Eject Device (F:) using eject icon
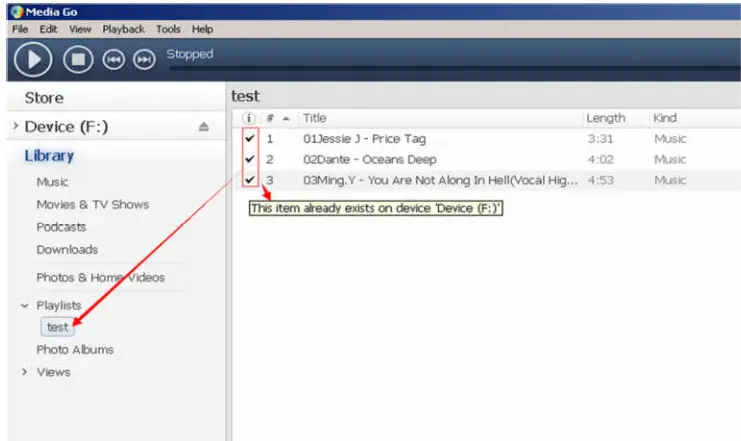741x441 pixels. [x=204, y=127]
